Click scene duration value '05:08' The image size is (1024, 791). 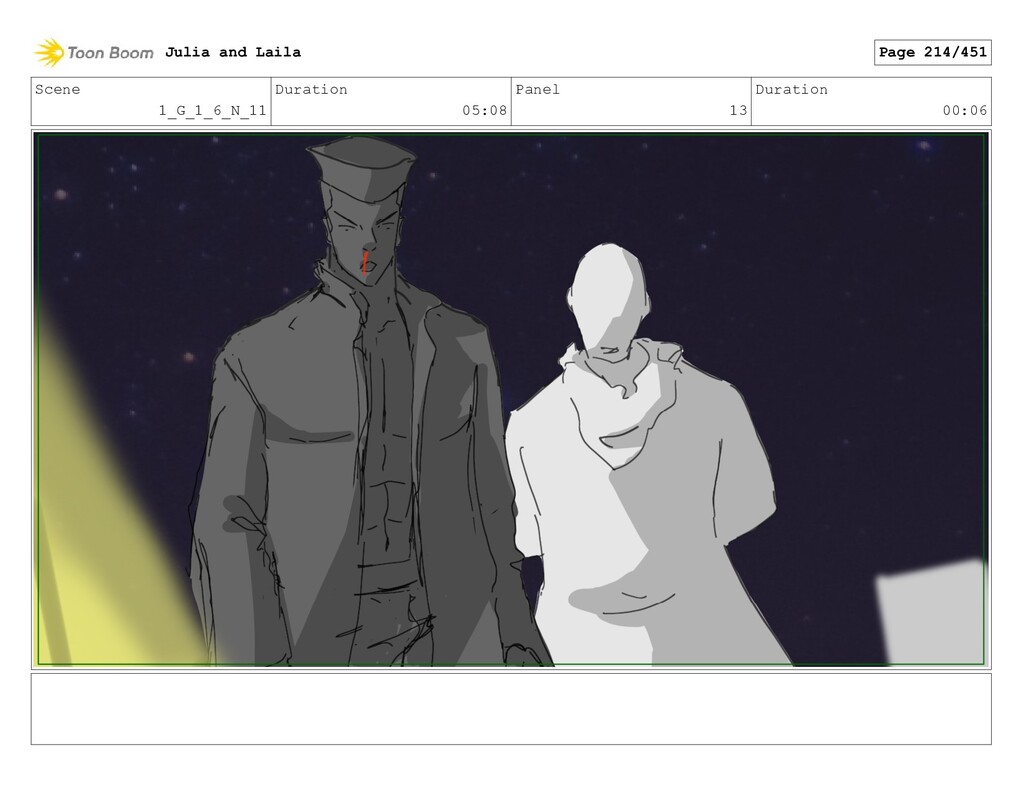pyautogui.click(x=485, y=110)
